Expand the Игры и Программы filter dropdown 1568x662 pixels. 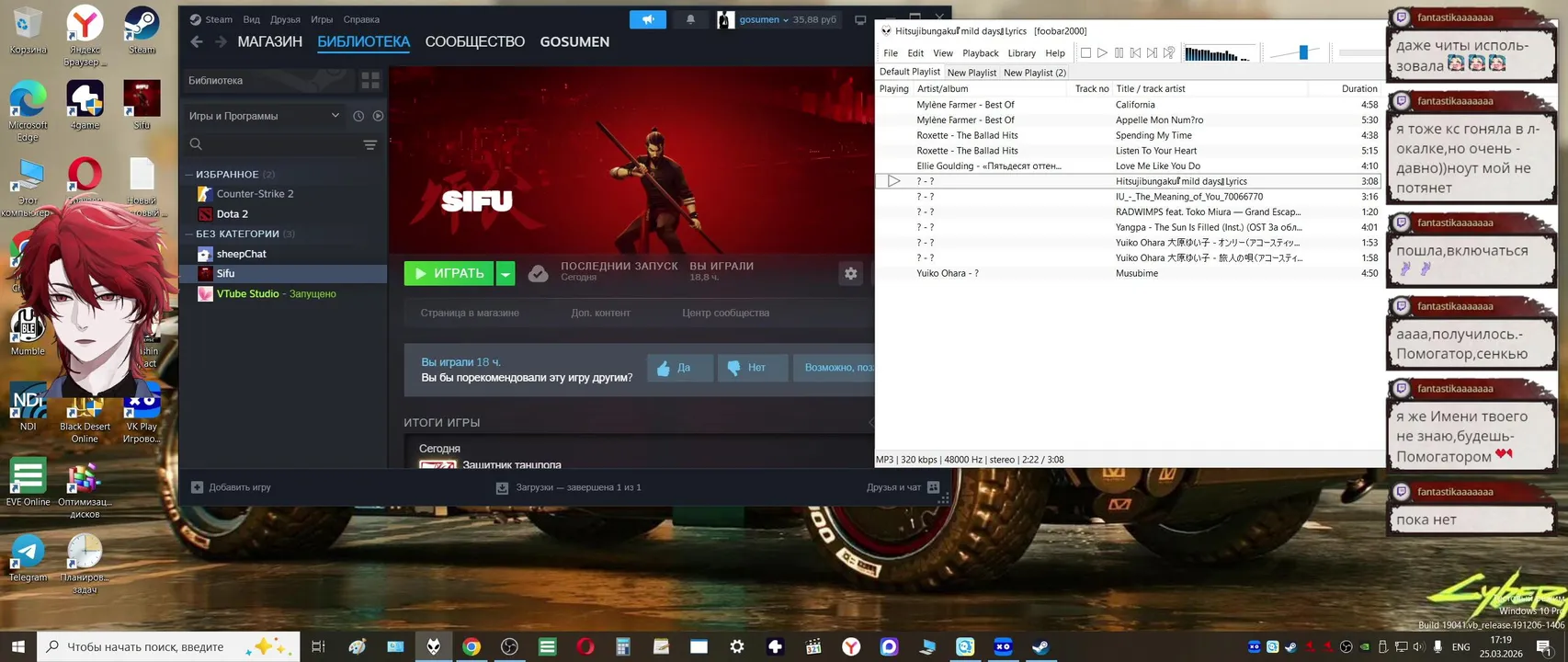point(264,116)
